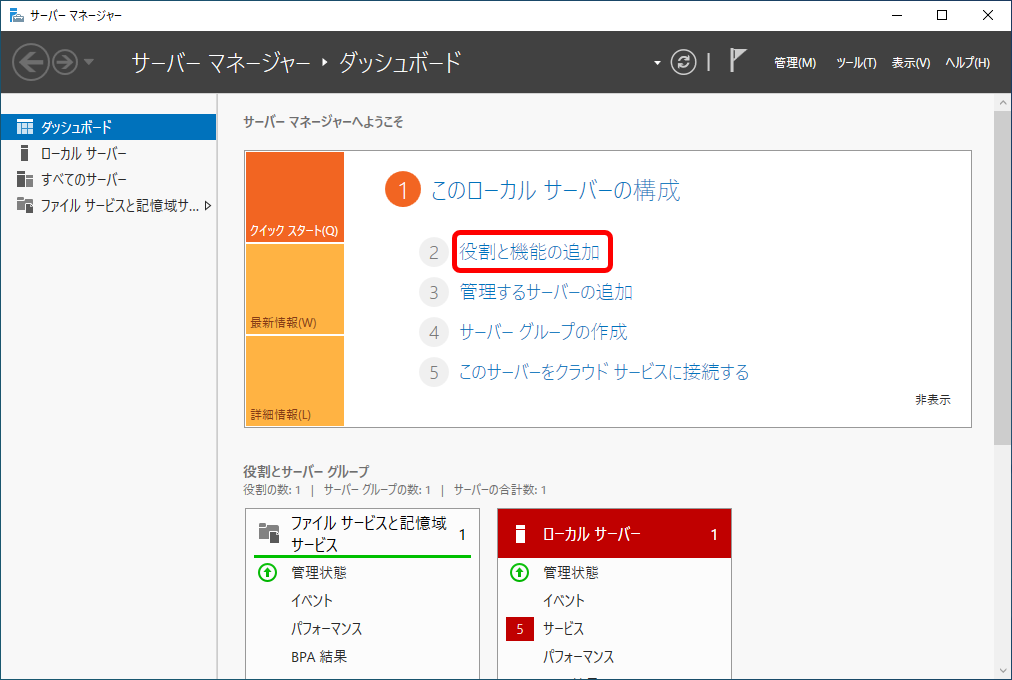This screenshot has height=680, width=1012.
Task: Click the server icon on ローカル サーバー tile
Action: (519, 532)
